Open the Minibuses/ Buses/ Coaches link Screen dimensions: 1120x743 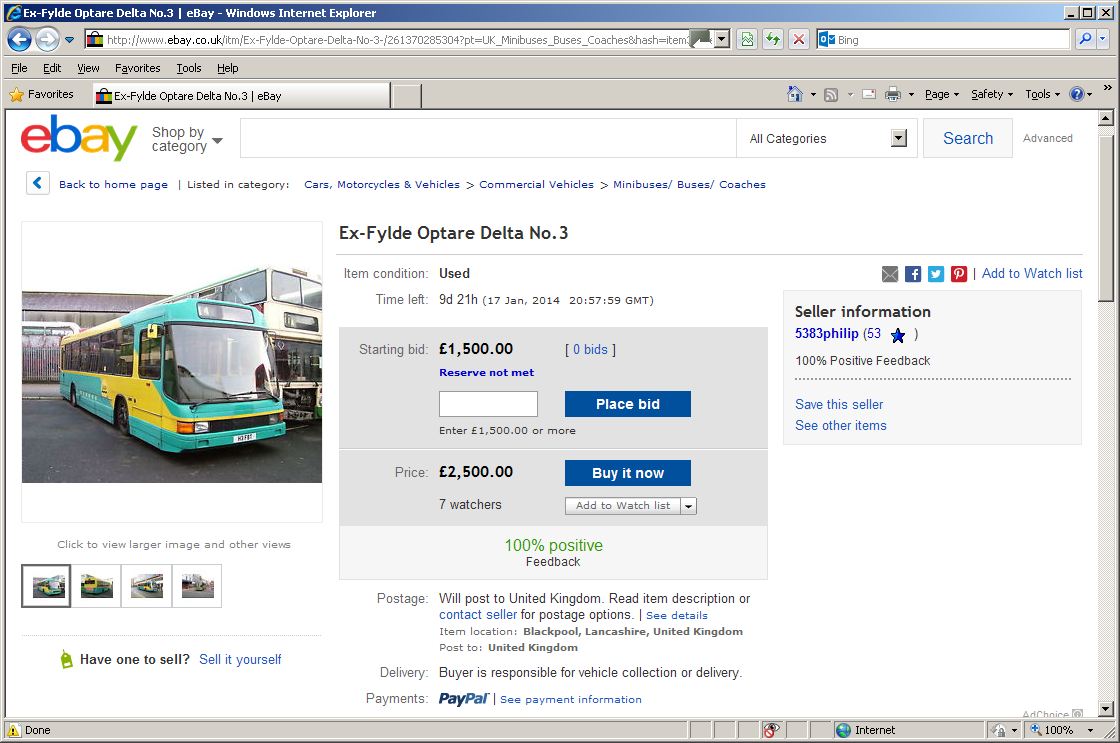[x=689, y=184]
